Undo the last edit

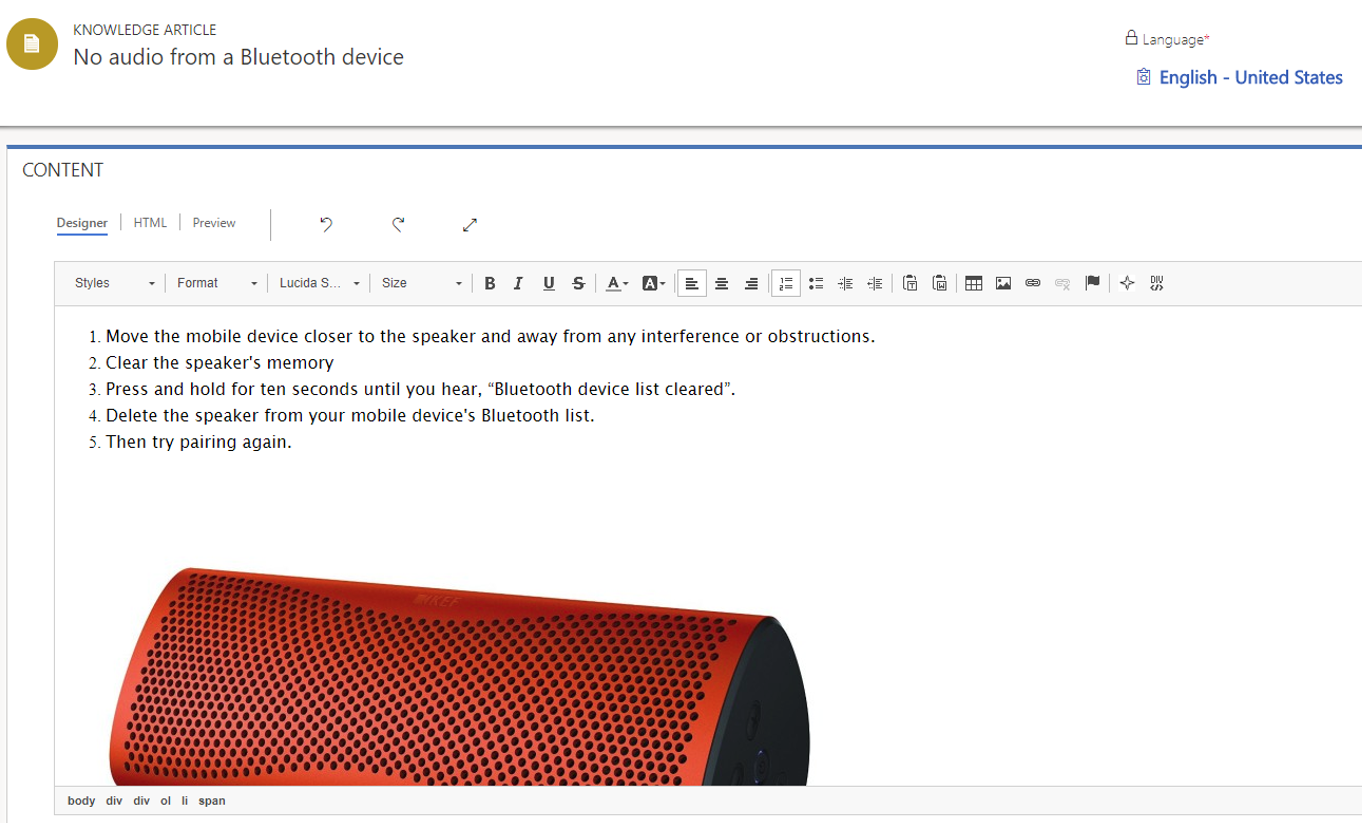tap(326, 225)
